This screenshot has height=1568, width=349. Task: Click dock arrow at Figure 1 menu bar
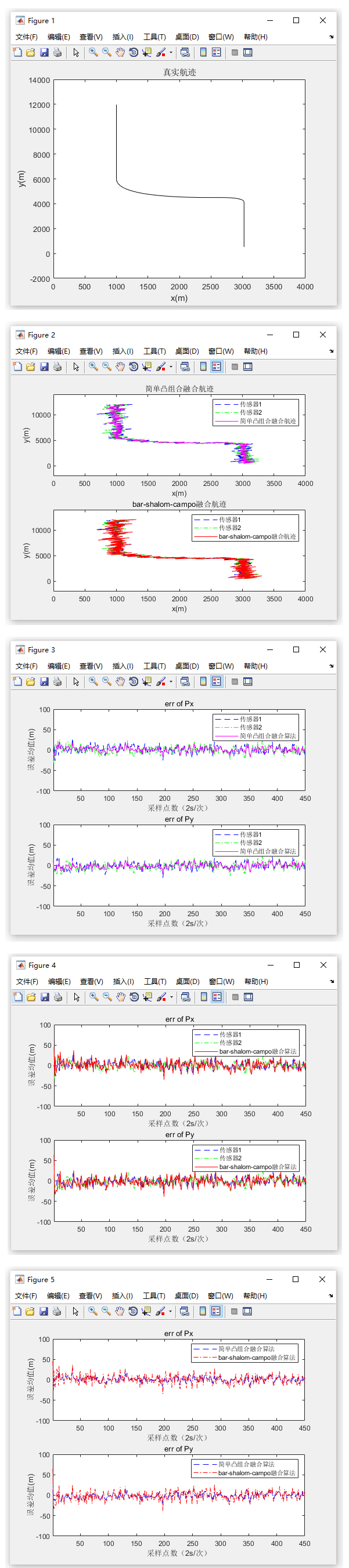pyautogui.click(x=332, y=37)
